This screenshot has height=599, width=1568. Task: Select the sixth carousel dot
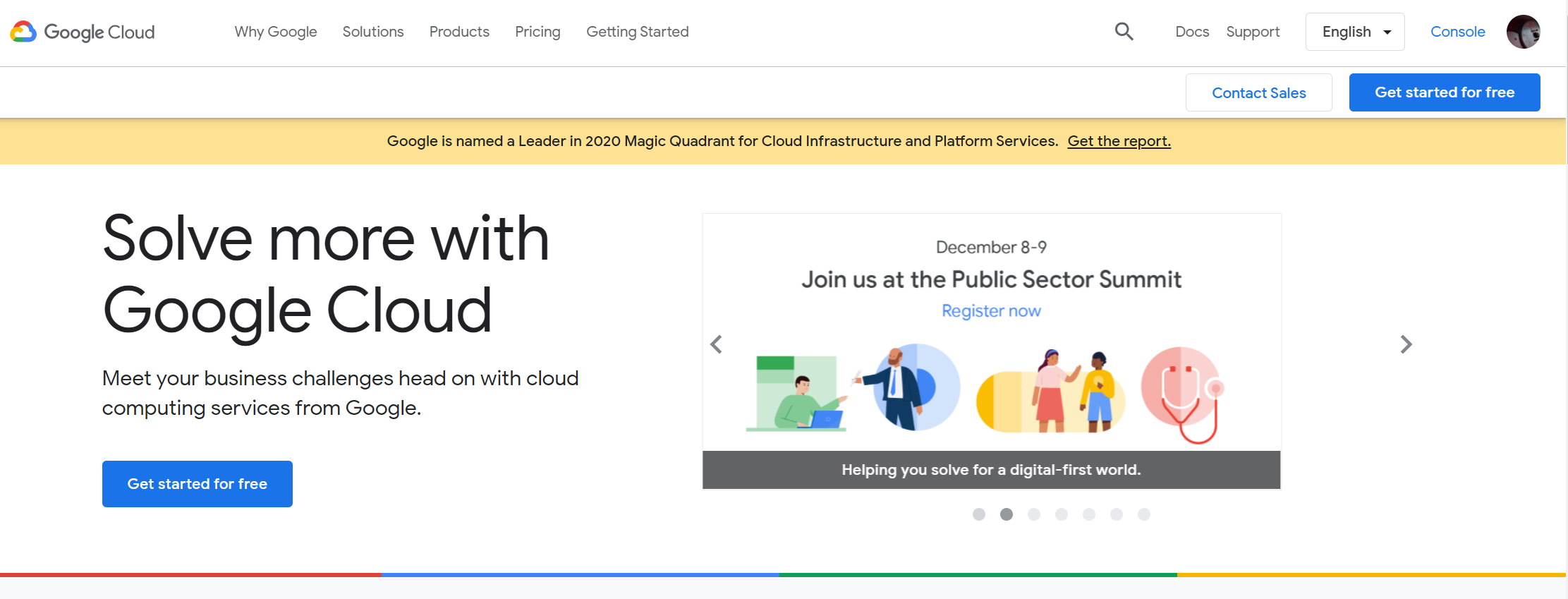click(x=1117, y=514)
